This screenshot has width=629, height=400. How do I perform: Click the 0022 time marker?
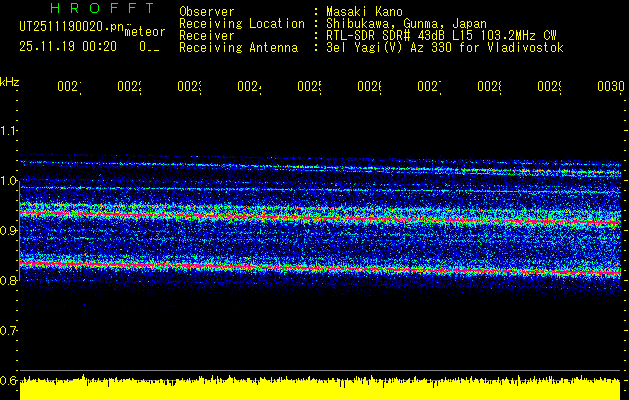[x=130, y=86]
